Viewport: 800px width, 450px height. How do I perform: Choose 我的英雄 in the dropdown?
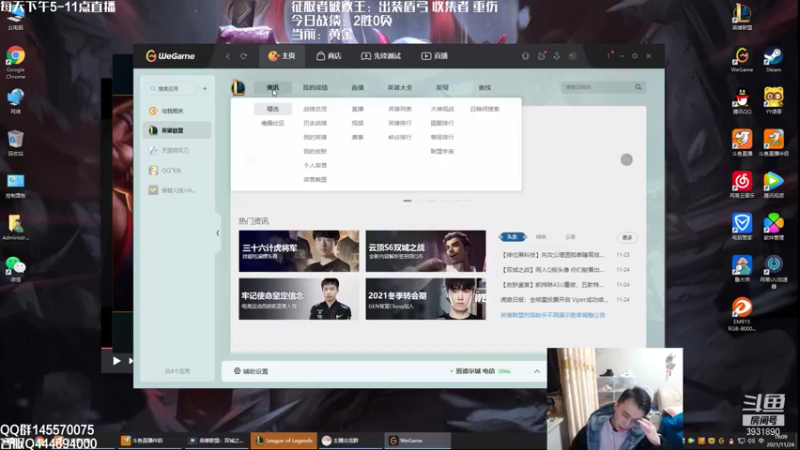[x=315, y=137]
